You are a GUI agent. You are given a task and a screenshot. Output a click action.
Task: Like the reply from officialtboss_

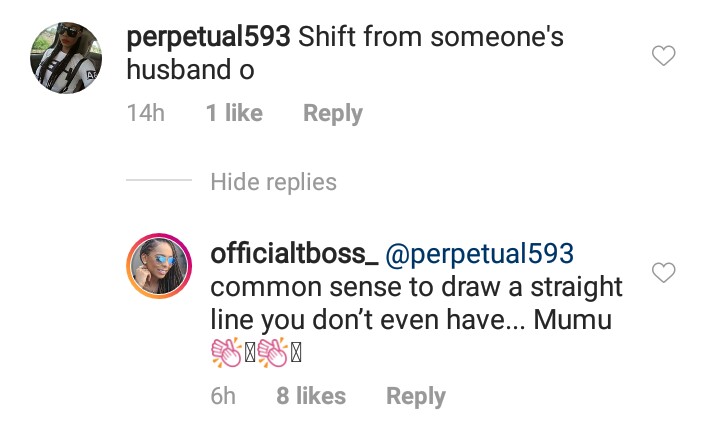click(663, 272)
